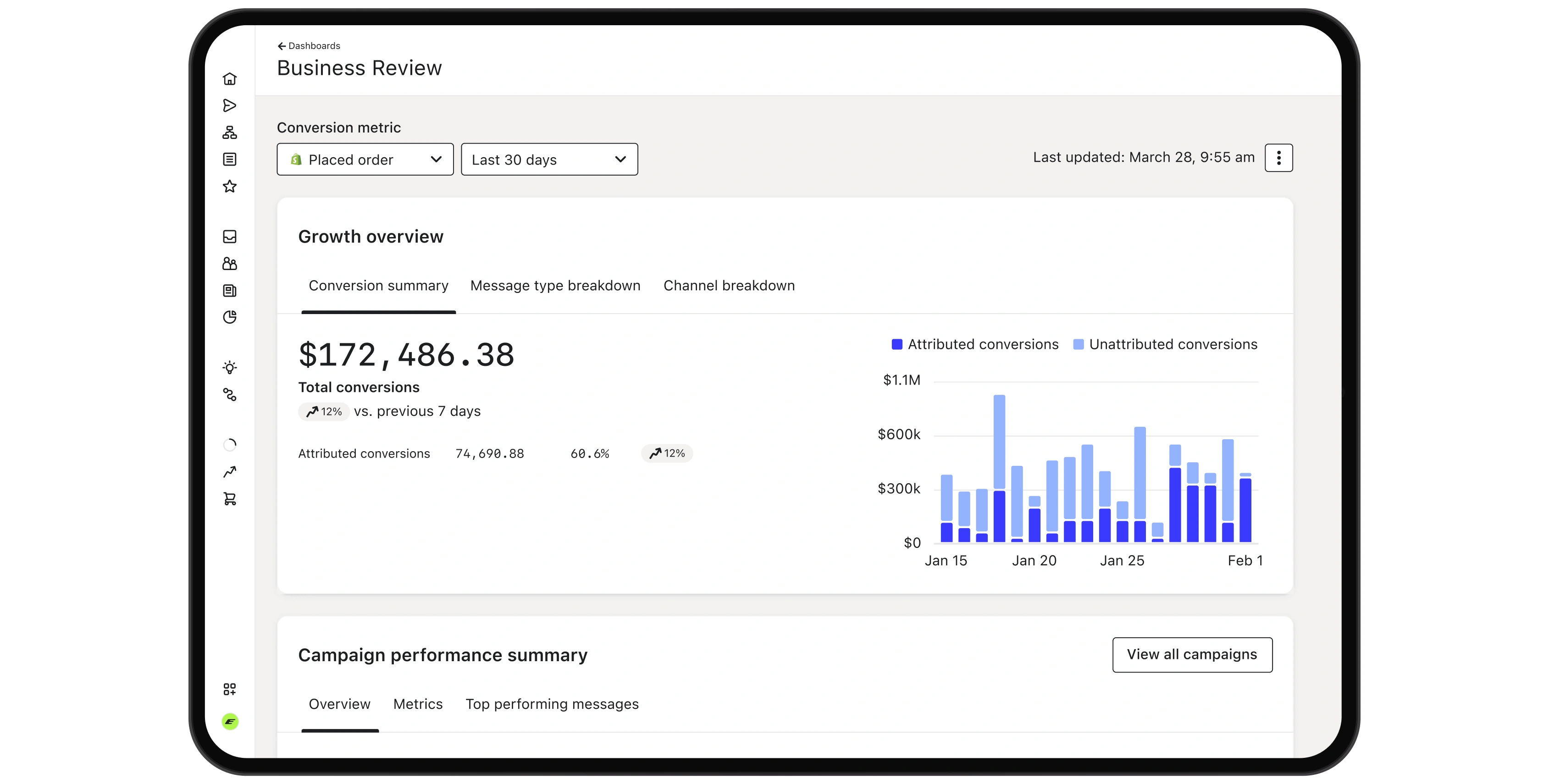Click the 60.6% percentage value
This screenshot has height=784, width=1549.
coord(590,454)
